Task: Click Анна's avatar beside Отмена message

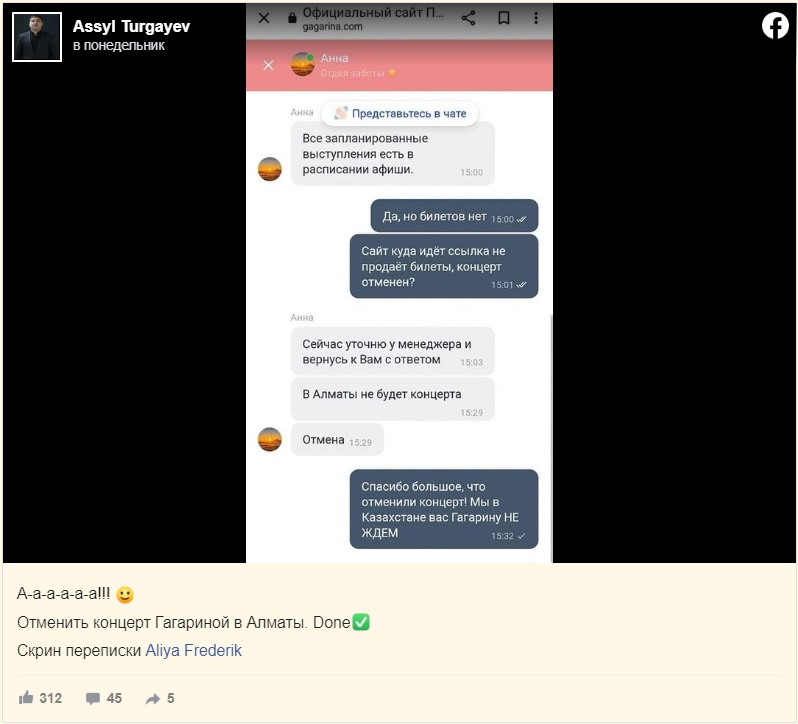Action: point(270,440)
